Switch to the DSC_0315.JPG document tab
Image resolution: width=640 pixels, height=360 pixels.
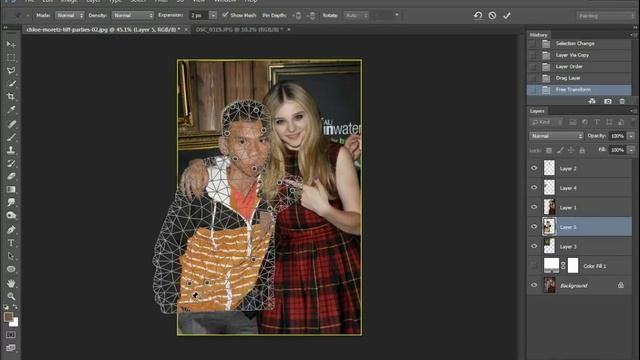point(239,29)
